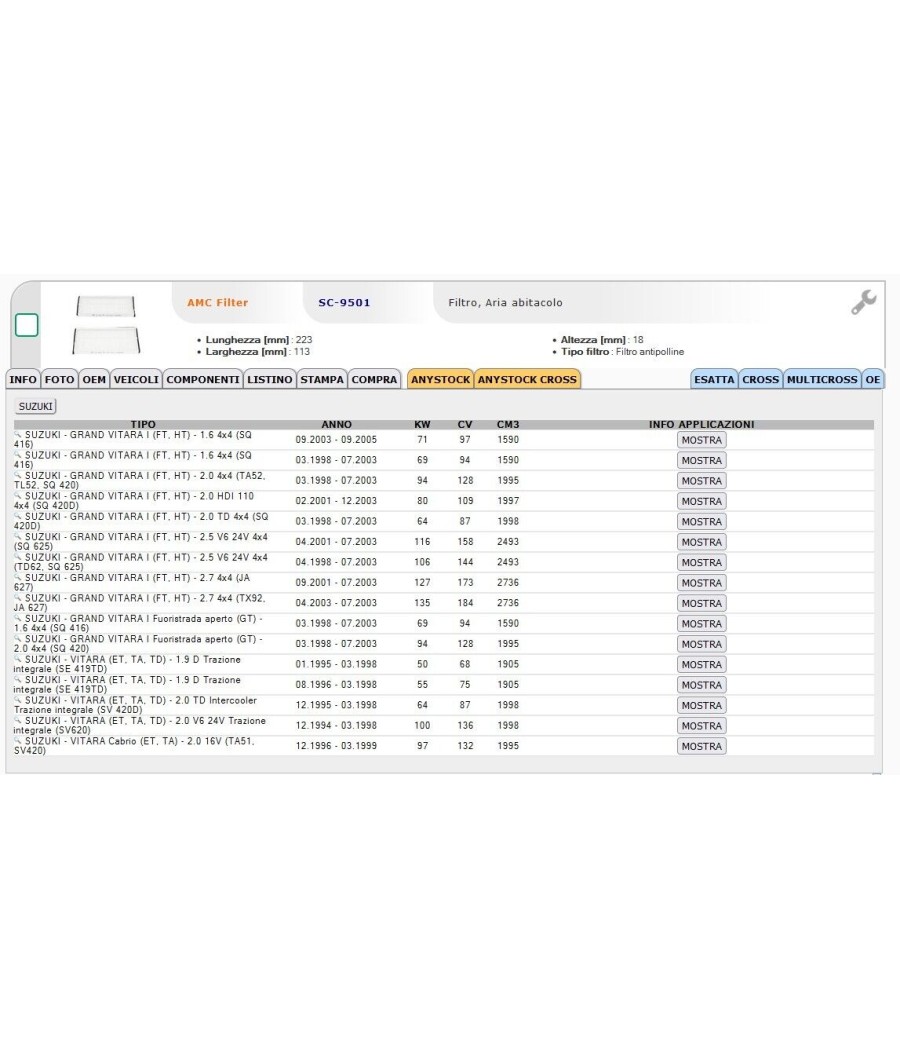Image resolution: width=900 pixels, height=1050 pixels.
Task: Click the '02.2001 - 12.2003' year cell
Action: tap(336, 501)
